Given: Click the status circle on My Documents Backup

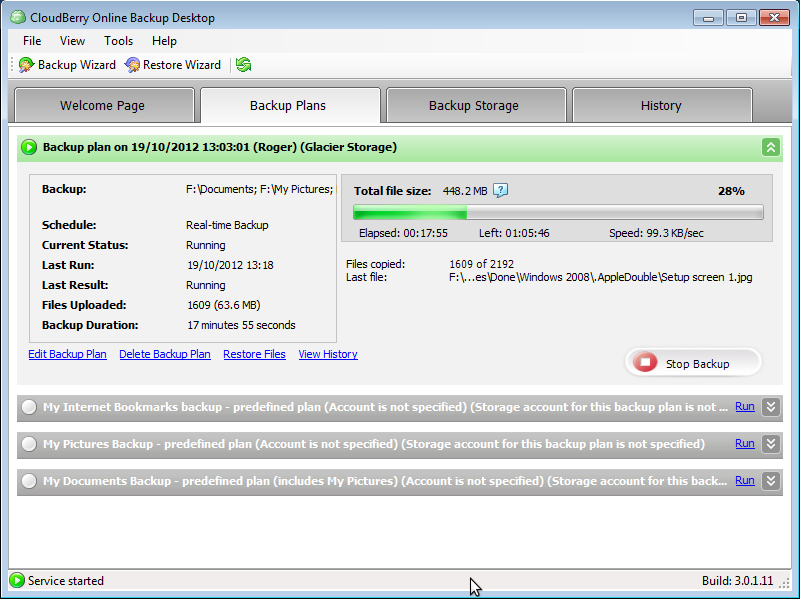Looking at the screenshot, I should click(29, 481).
